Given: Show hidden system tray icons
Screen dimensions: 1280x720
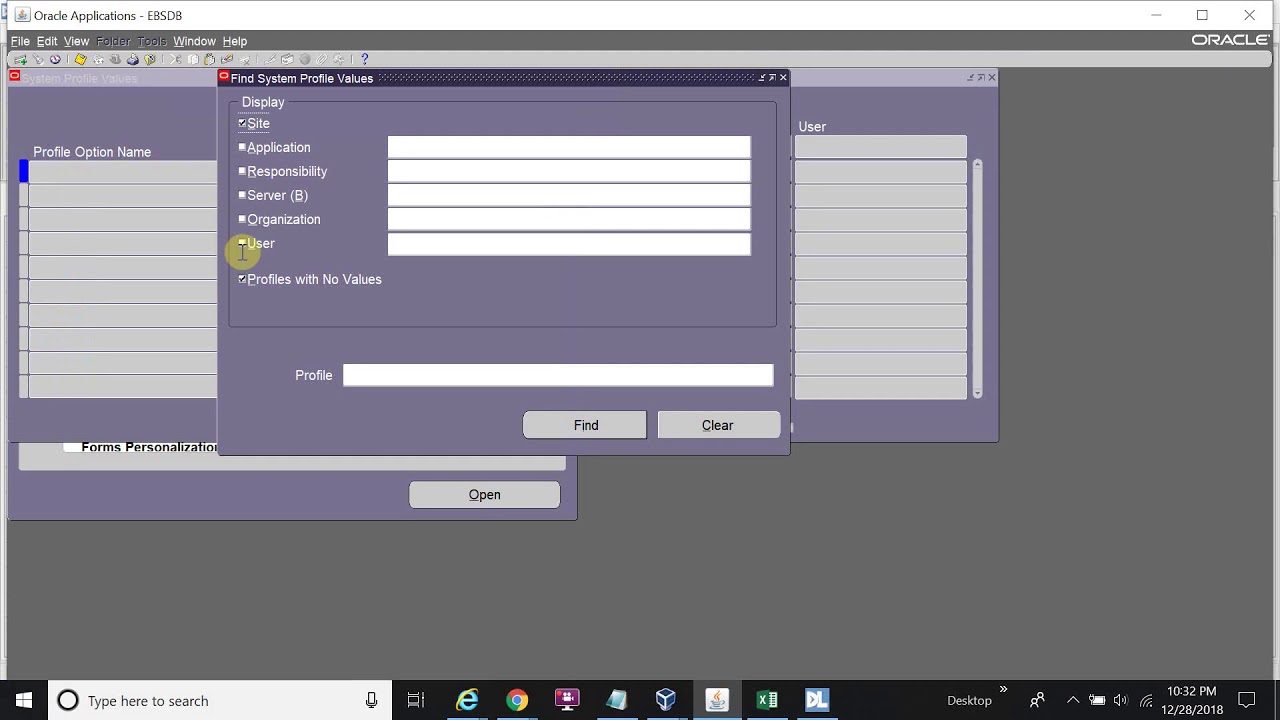Looking at the screenshot, I should pos(1073,701).
